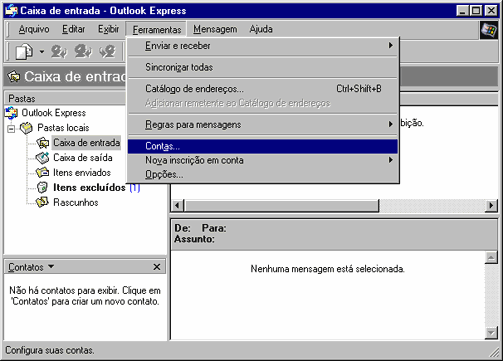Expand the Nova inscrição em conta submenu

pyautogui.click(x=263, y=160)
